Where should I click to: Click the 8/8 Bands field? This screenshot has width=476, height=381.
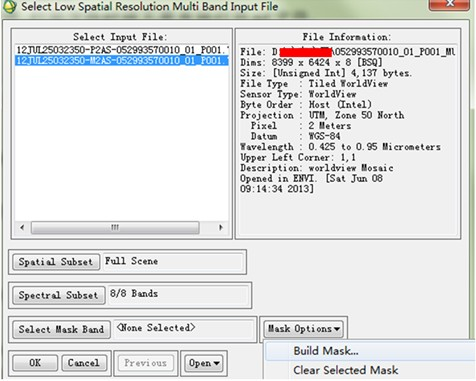coord(178,295)
